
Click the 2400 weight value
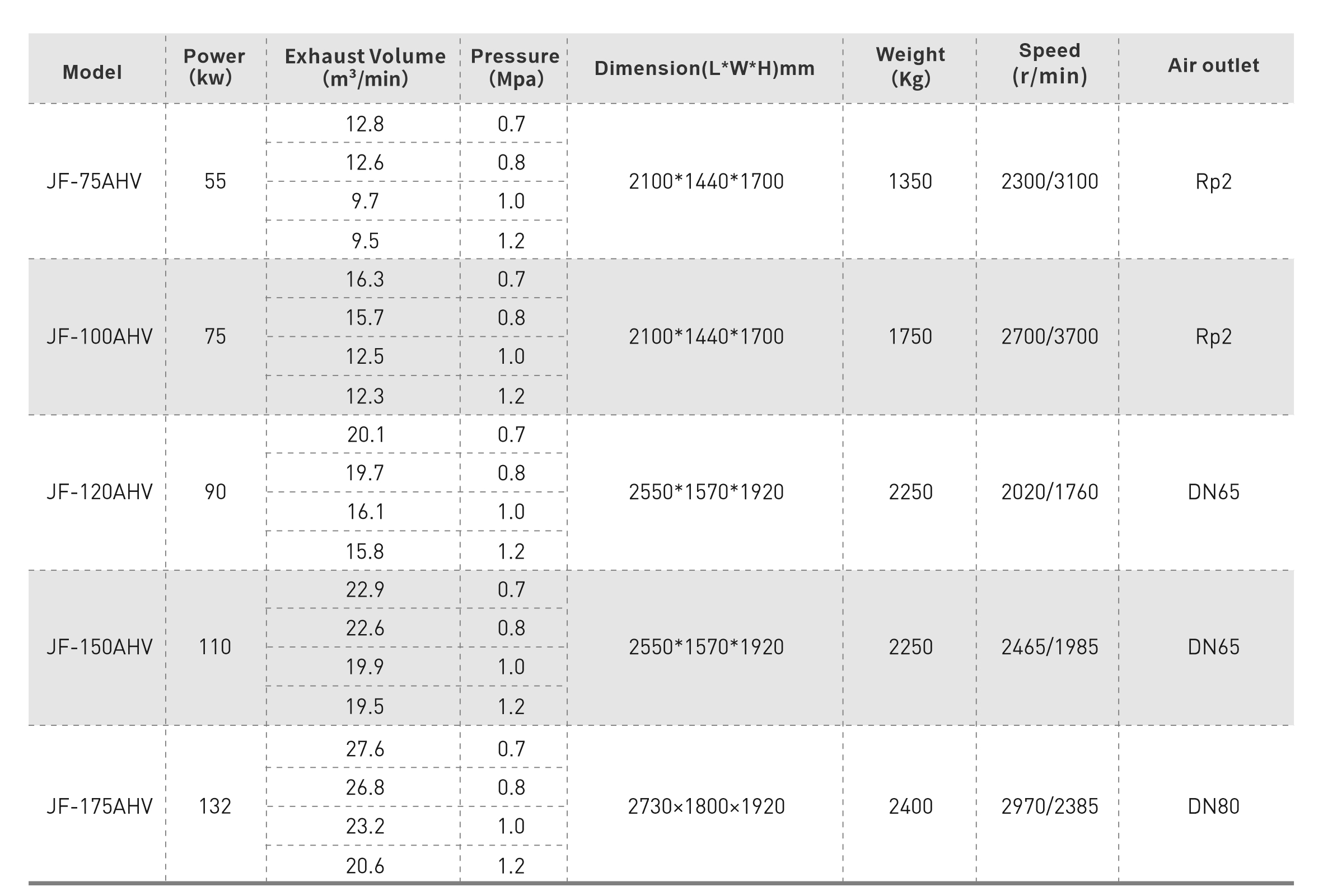(910, 806)
